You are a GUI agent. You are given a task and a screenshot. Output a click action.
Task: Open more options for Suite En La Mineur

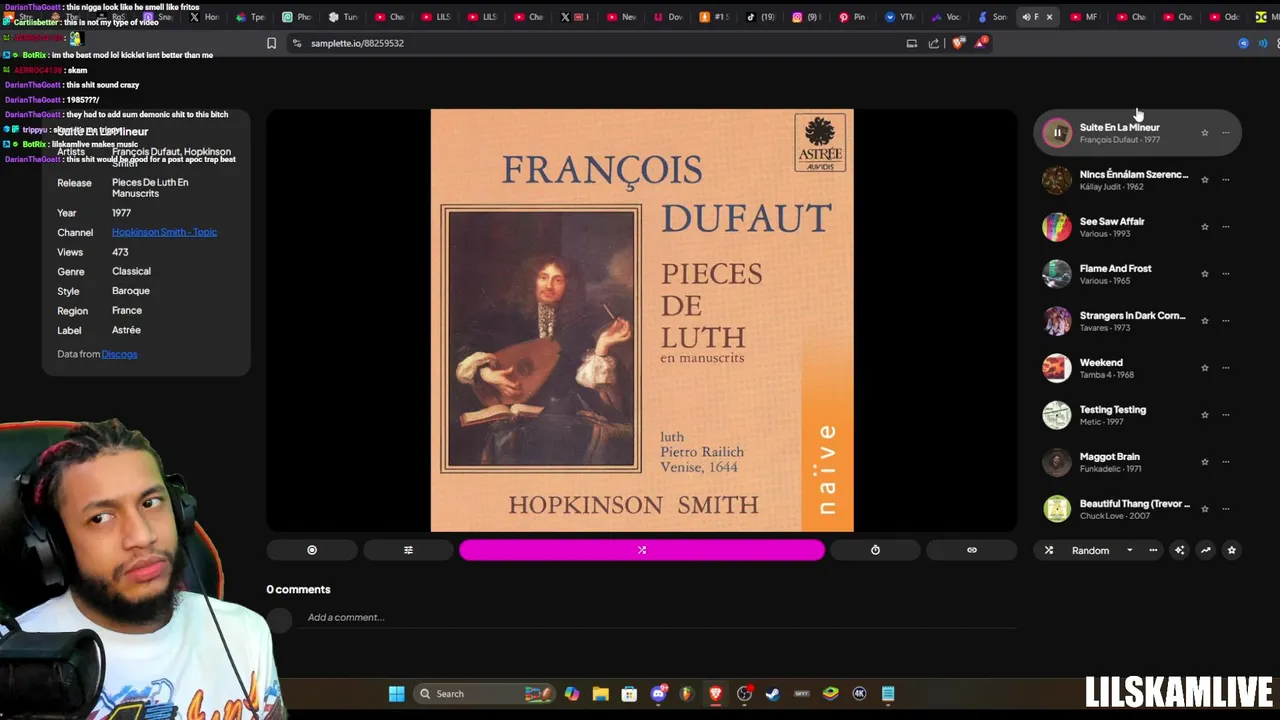coord(1226,133)
